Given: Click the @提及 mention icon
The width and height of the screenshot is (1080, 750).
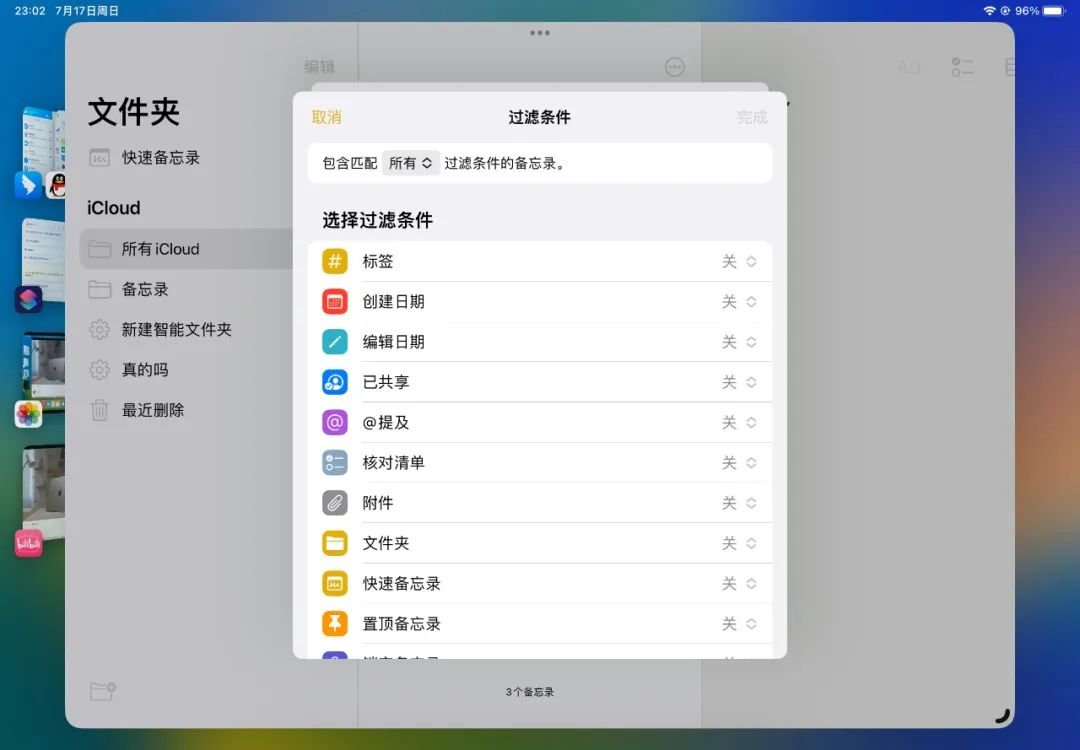Looking at the screenshot, I should pyautogui.click(x=334, y=422).
